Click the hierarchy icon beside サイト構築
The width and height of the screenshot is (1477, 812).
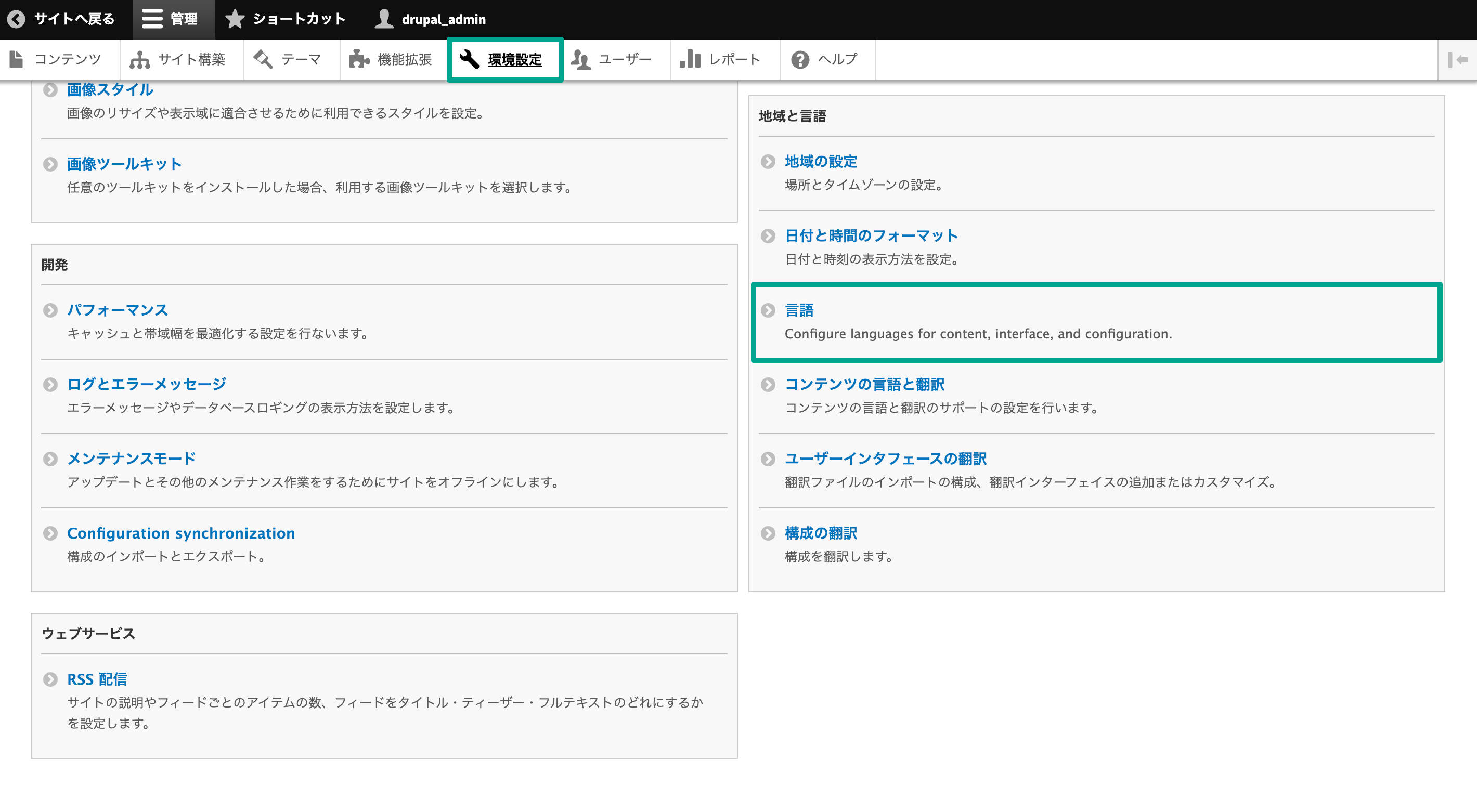139,59
